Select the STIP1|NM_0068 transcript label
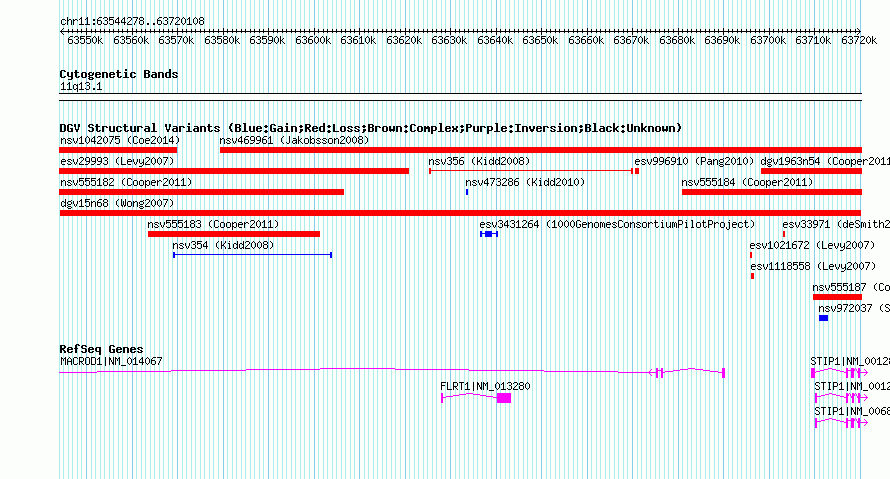Screen dimensions: 890x479 (x=852, y=411)
